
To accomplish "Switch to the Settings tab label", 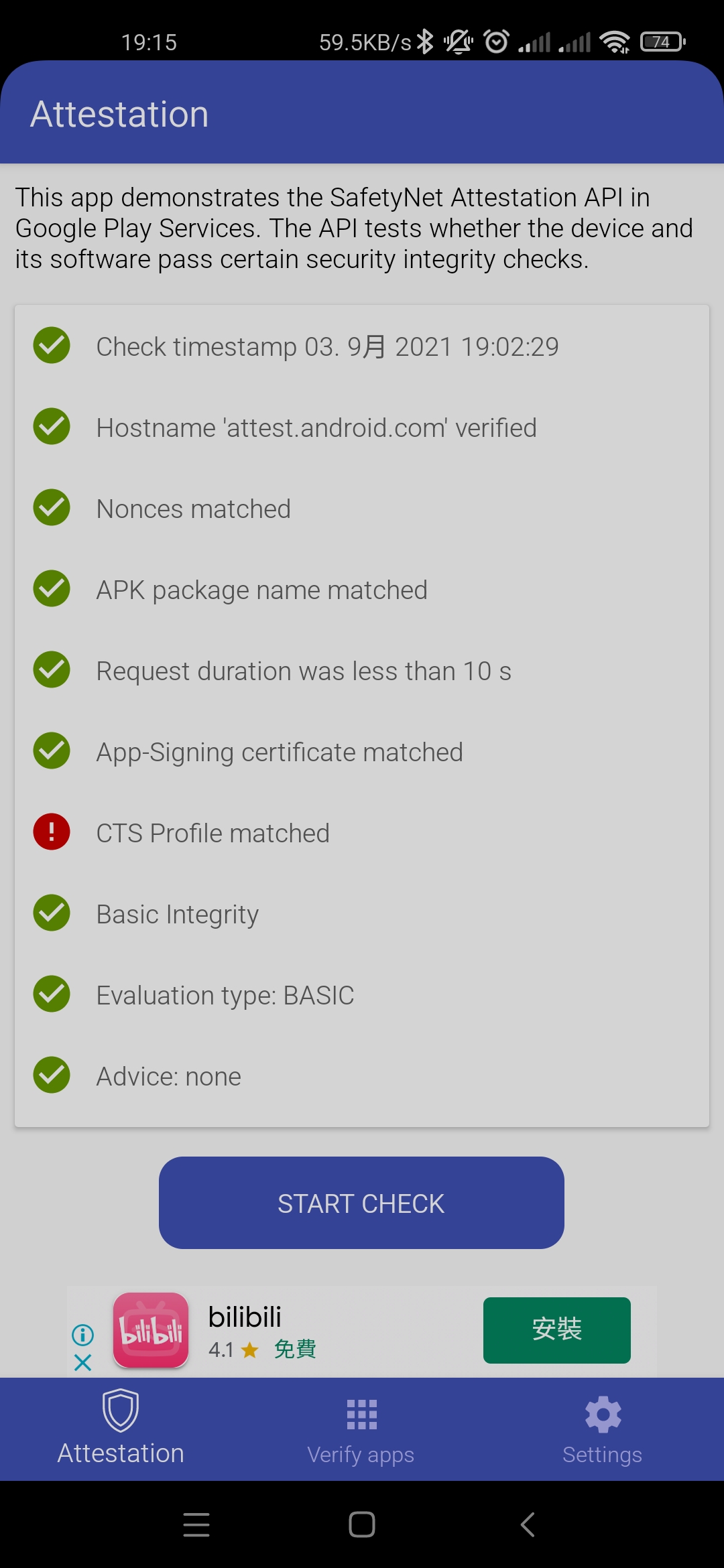I will 602,1455.
